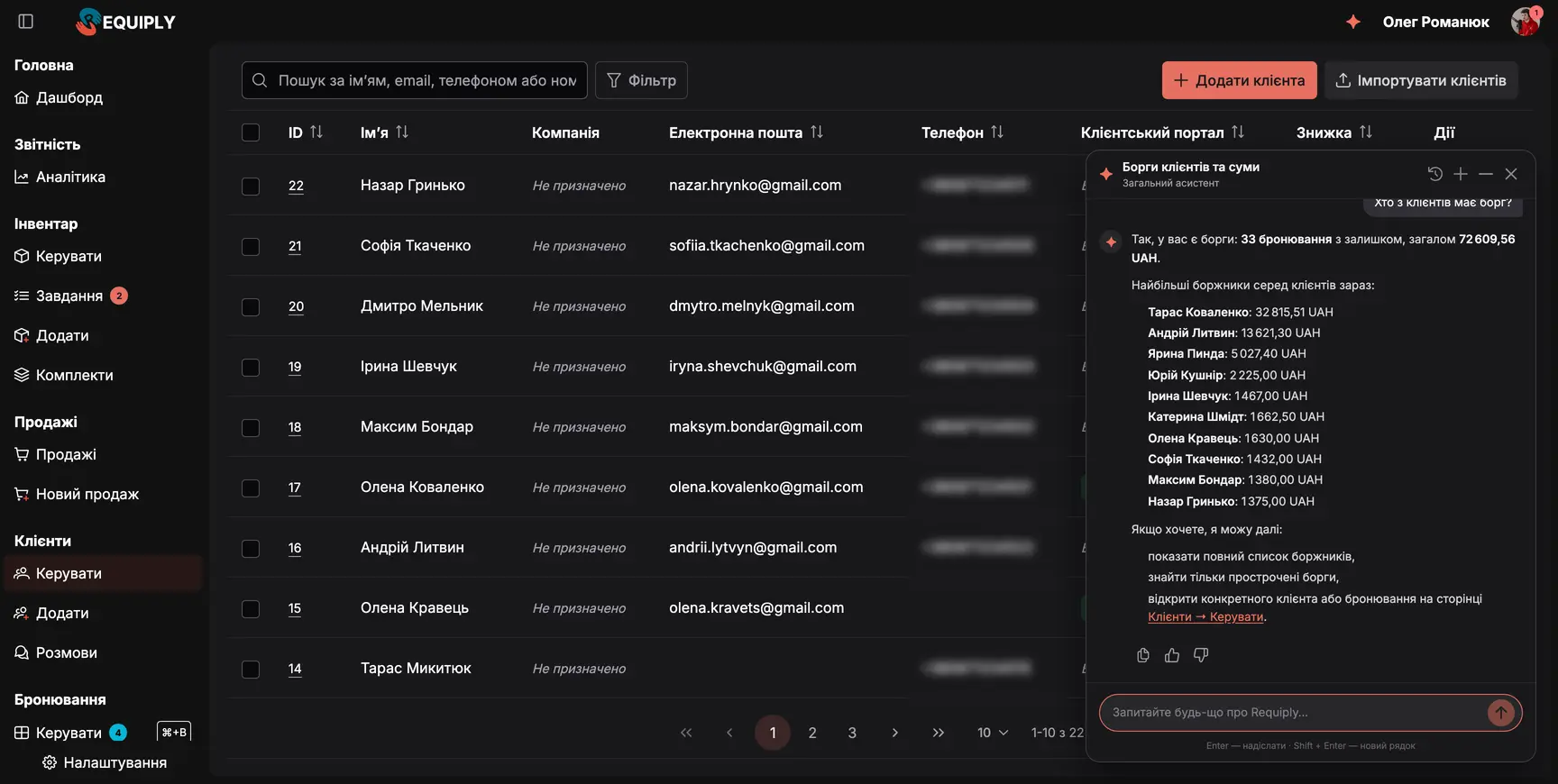Copy the assistant's response
This screenshot has height=784, width=1558.
coord(1143,655)
